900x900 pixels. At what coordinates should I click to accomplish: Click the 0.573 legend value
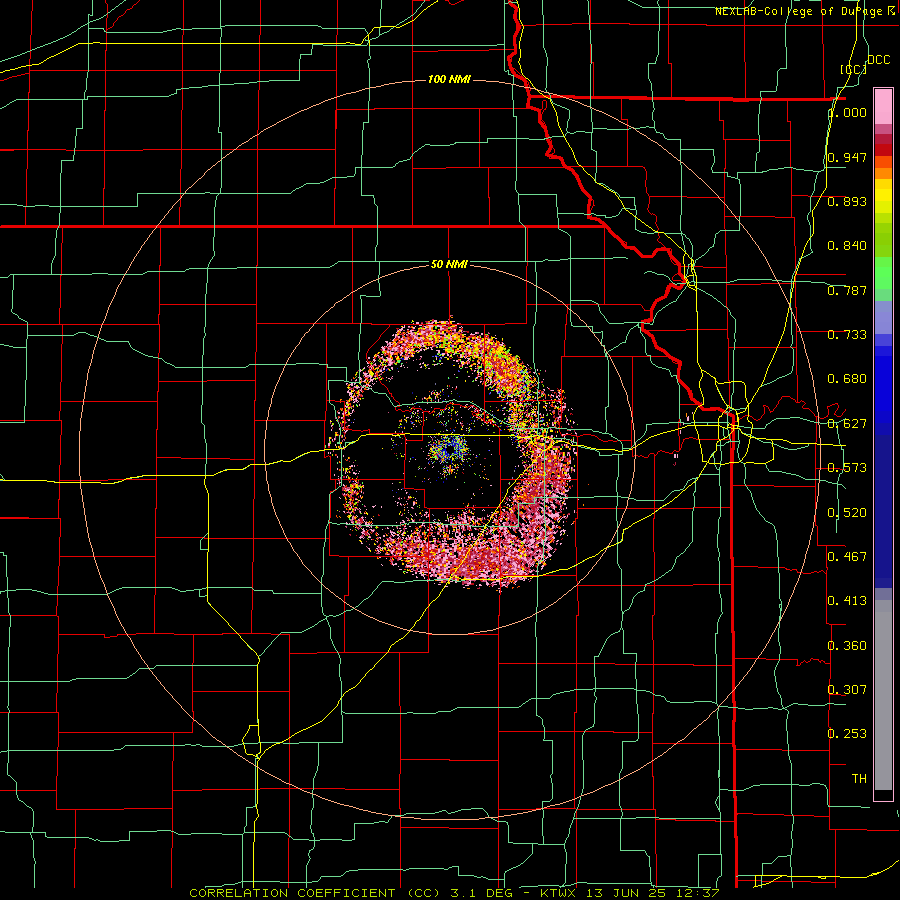pyautogui.click(x=847, y=468)
